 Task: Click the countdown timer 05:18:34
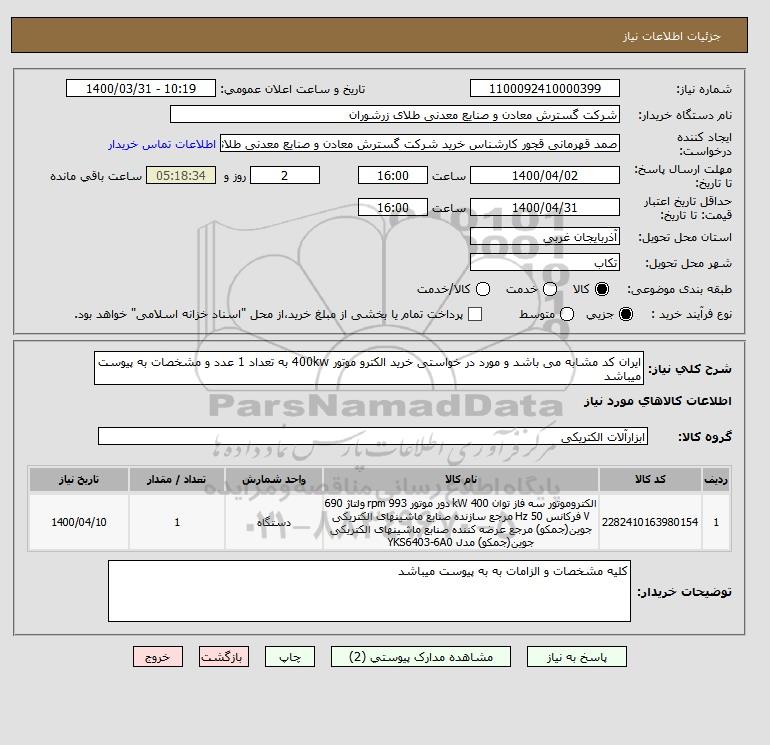181,175
